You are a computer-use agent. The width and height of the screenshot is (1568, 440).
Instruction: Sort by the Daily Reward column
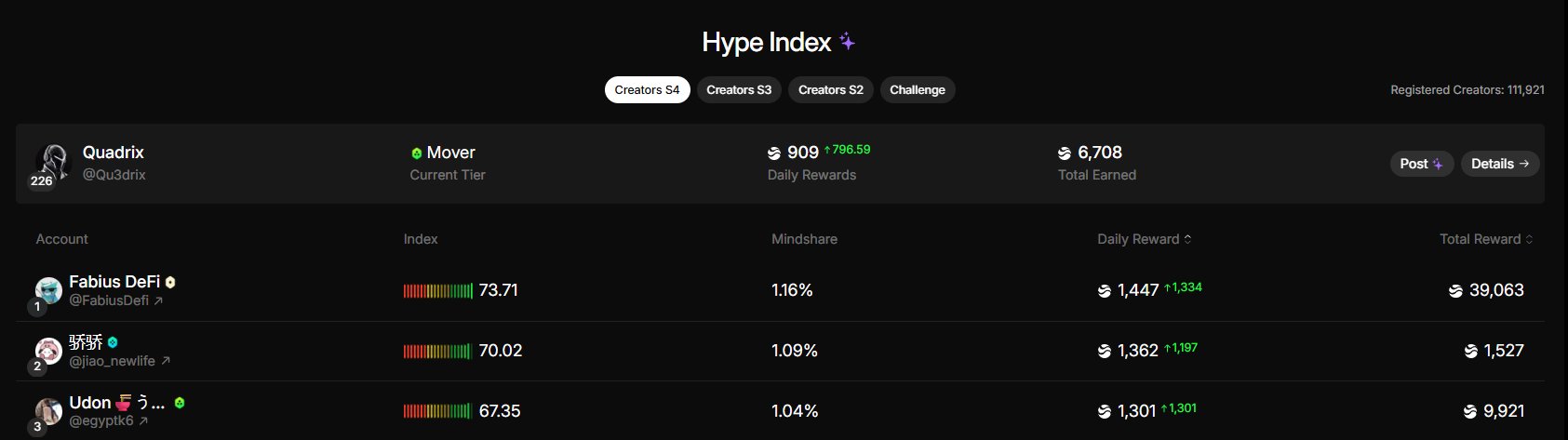(x=1144, y=239)
